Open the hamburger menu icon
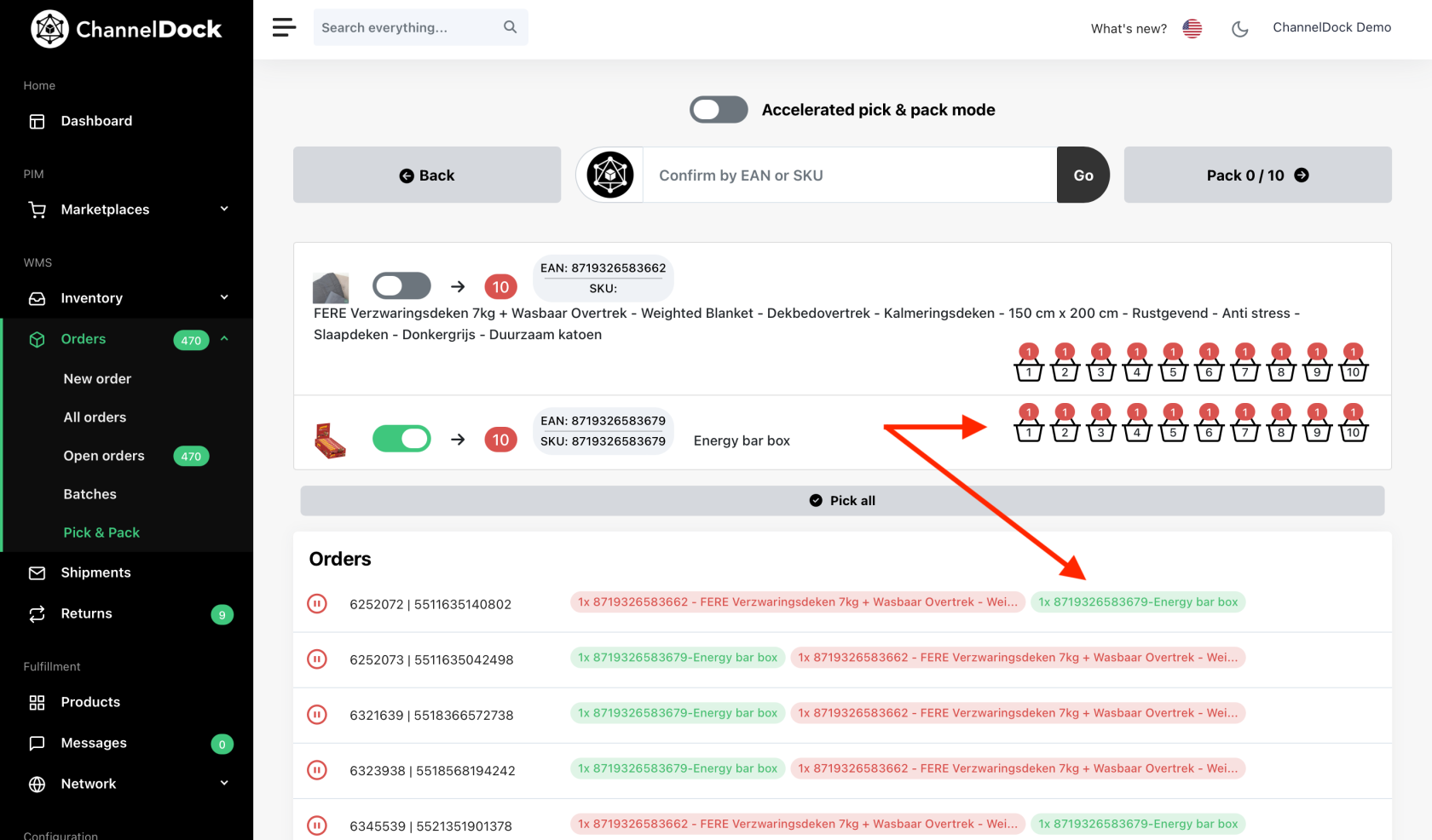The height and width of the screenshot is (840, 1432). tap(284, 27)
